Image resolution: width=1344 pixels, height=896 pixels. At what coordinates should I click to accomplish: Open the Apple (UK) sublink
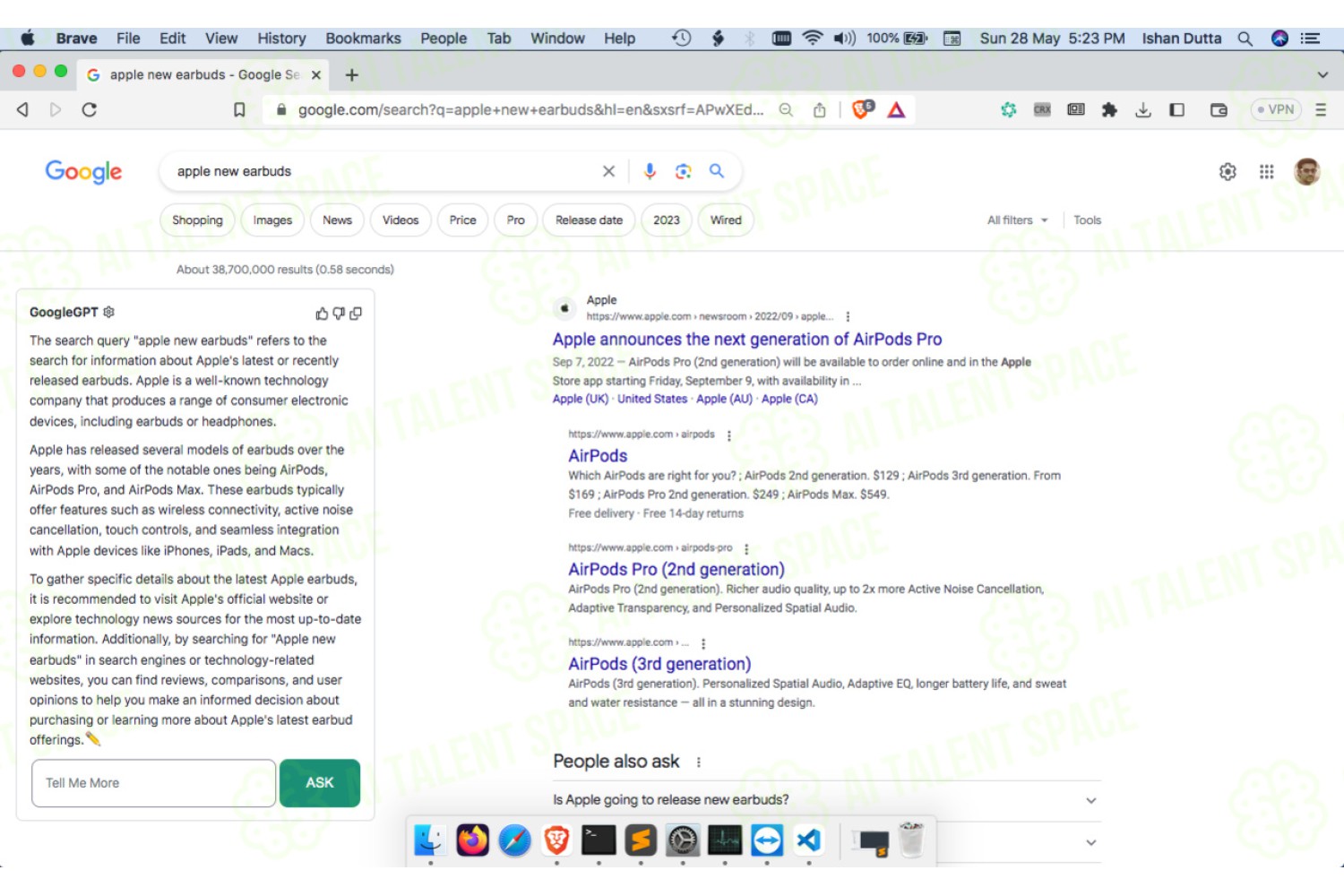(581, 400)
